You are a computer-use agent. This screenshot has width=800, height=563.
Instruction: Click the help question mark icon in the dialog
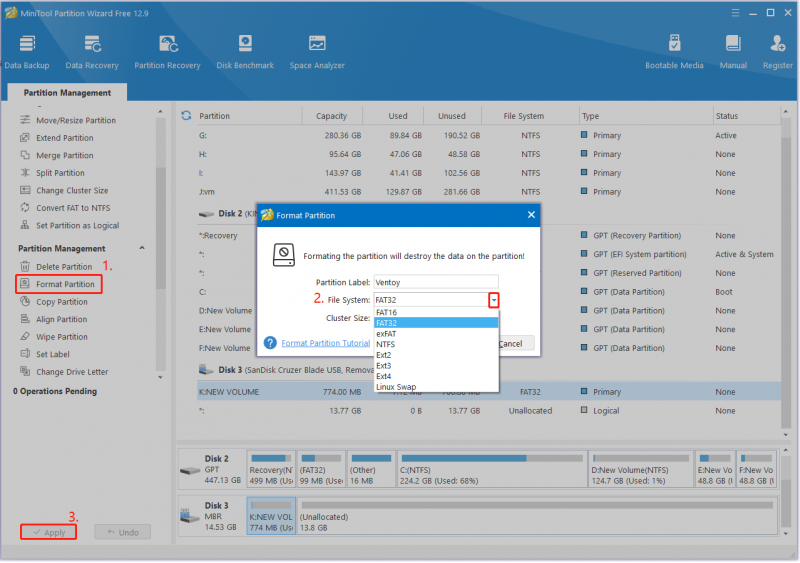(x=270, y=342)
